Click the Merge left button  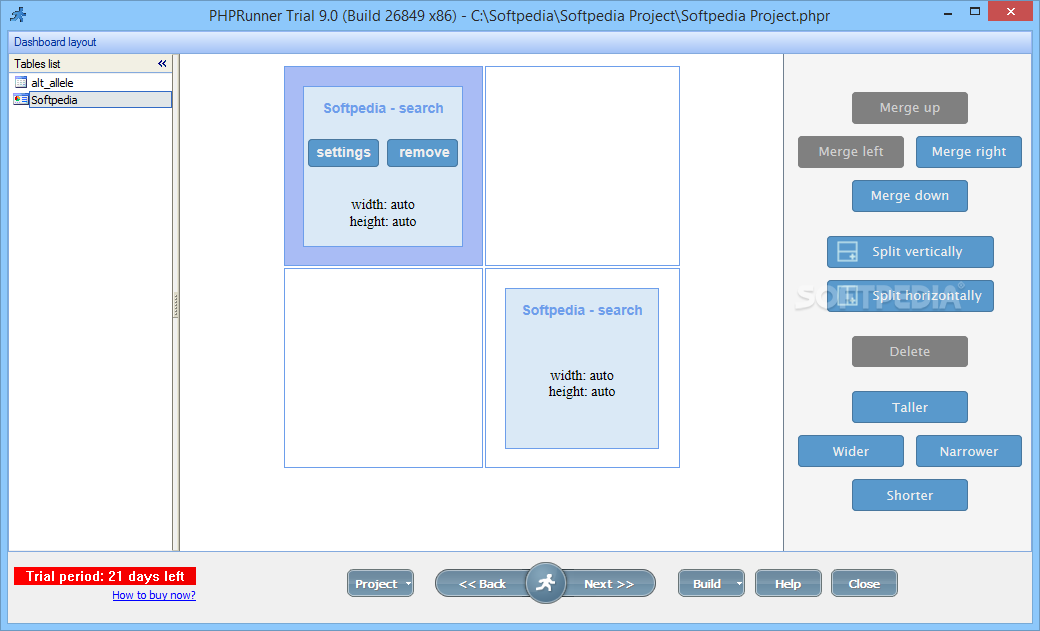(x=850, y=152)
